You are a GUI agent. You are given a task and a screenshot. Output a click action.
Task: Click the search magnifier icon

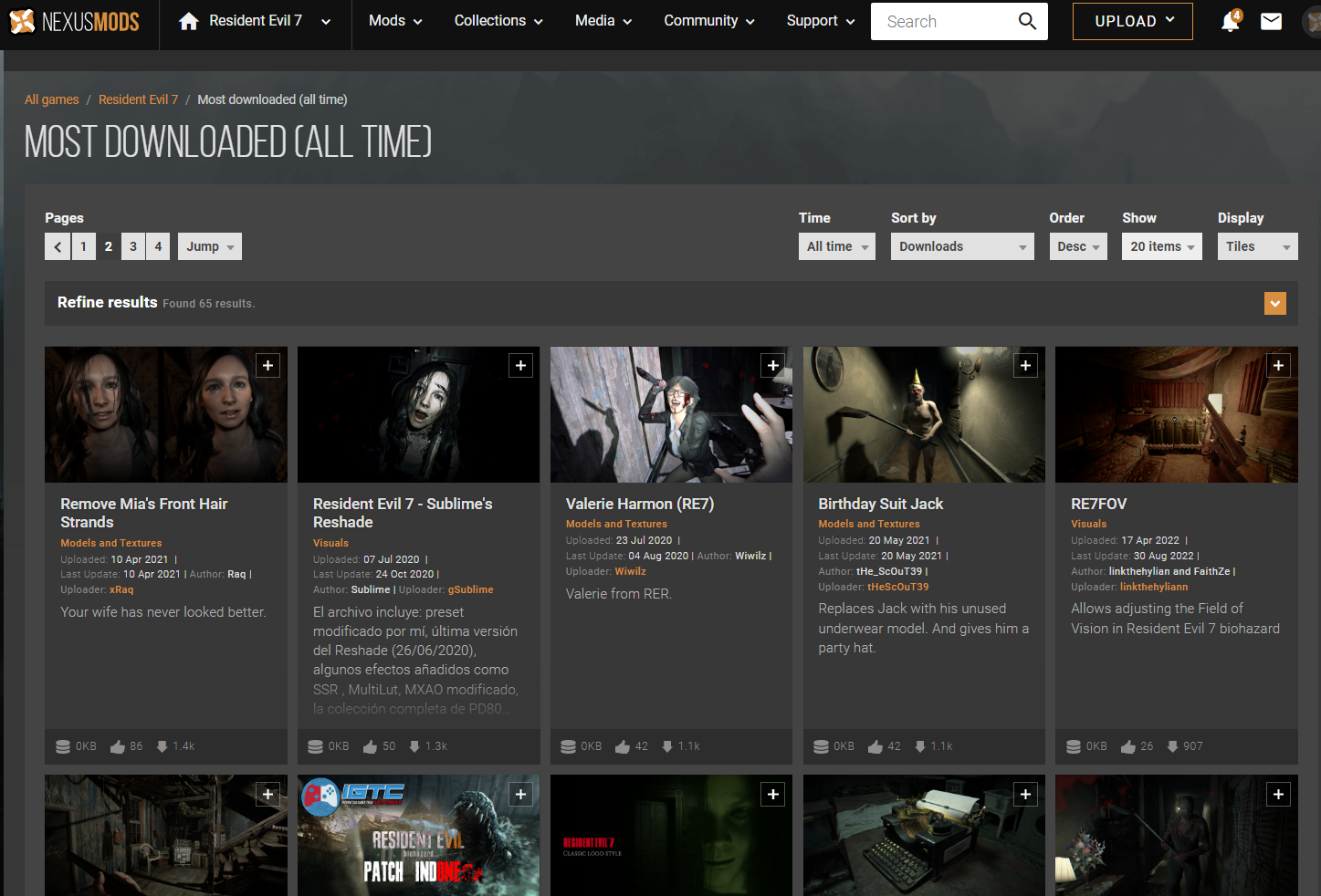tap(1027, 21)
